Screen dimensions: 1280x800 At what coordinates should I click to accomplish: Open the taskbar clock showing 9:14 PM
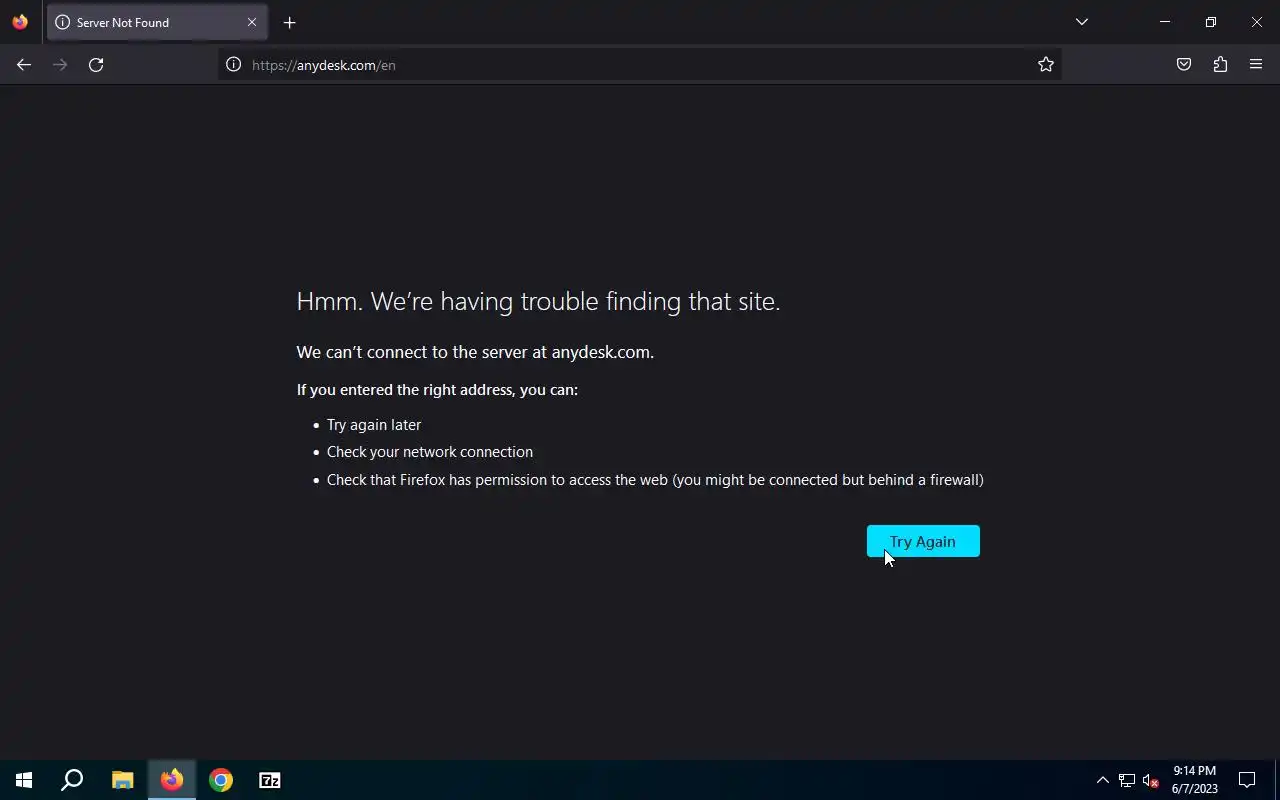[x=1195, y=780]
